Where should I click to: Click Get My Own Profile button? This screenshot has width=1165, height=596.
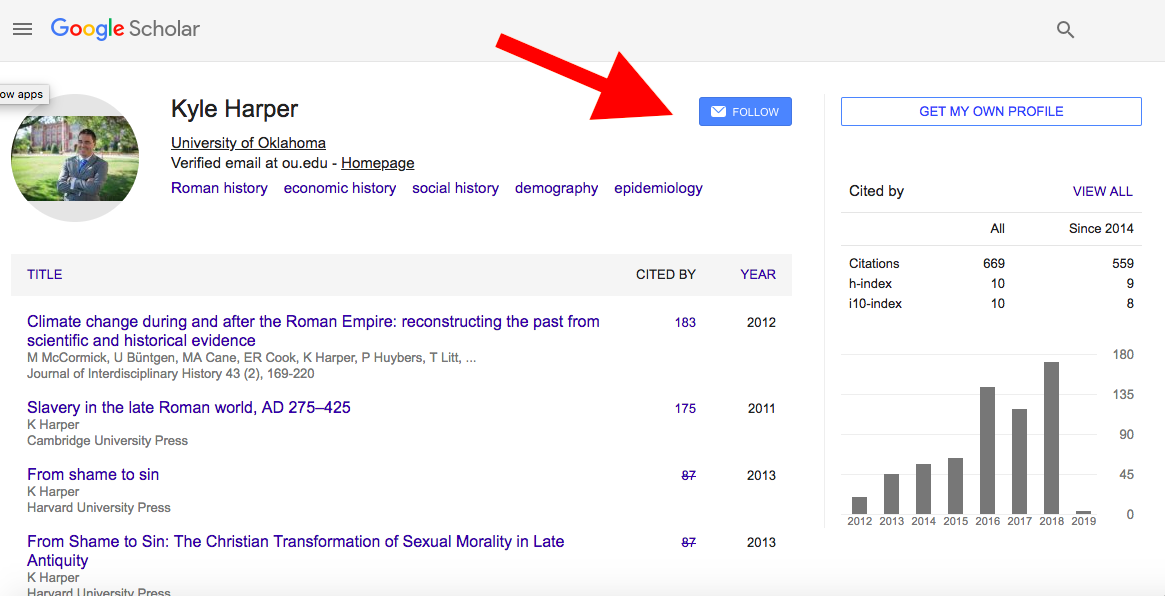click(x=990, y=112)
